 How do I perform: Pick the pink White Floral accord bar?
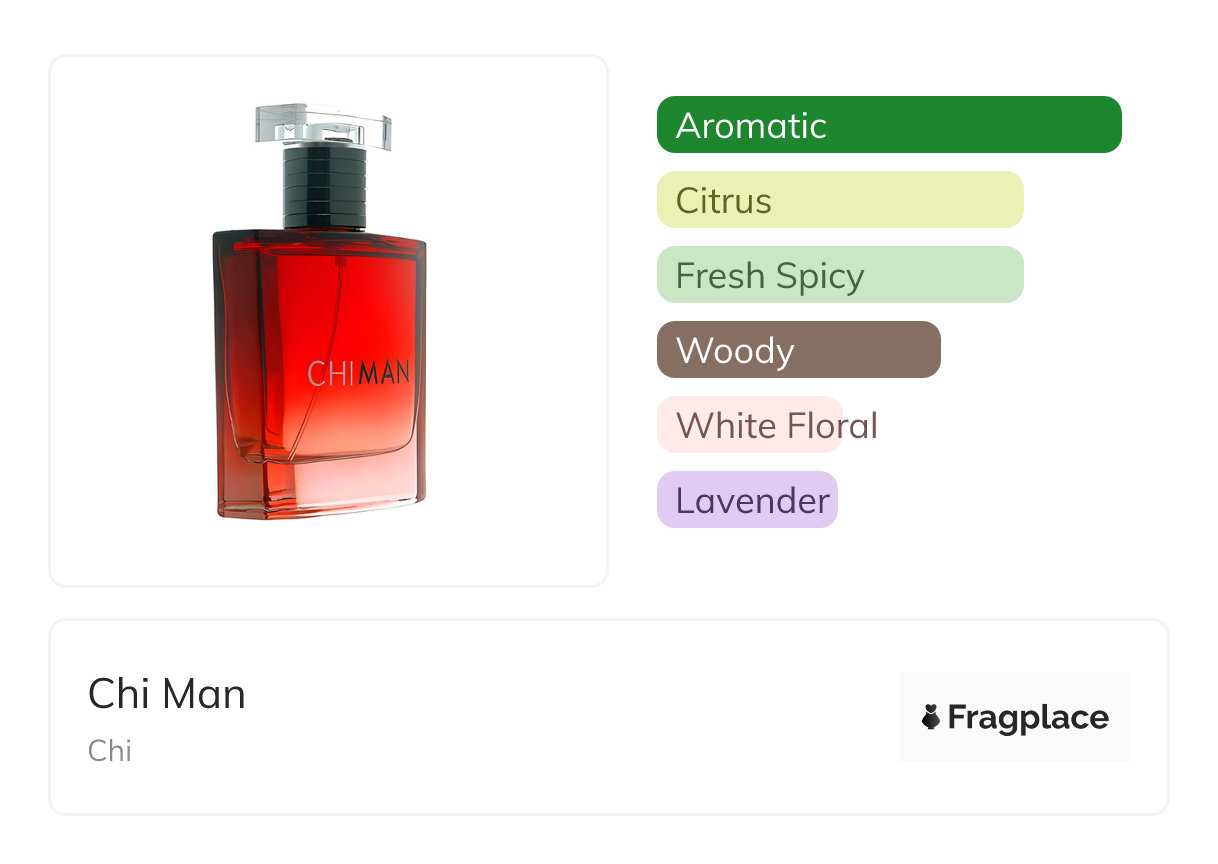(749, 425)
